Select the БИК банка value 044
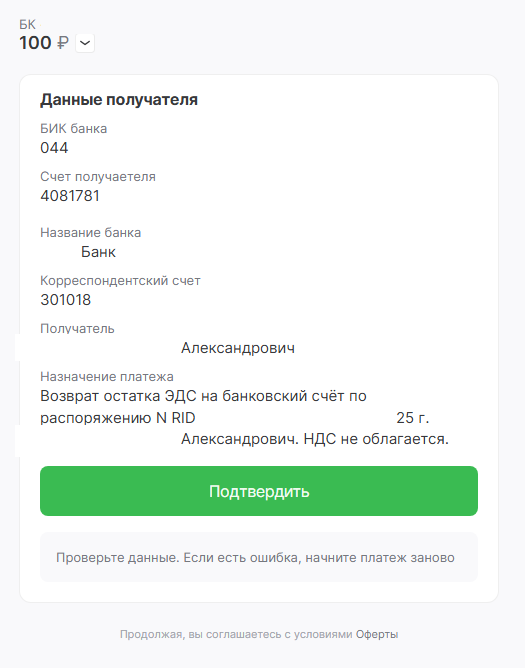The image size is (525, 668). point(54,148)
